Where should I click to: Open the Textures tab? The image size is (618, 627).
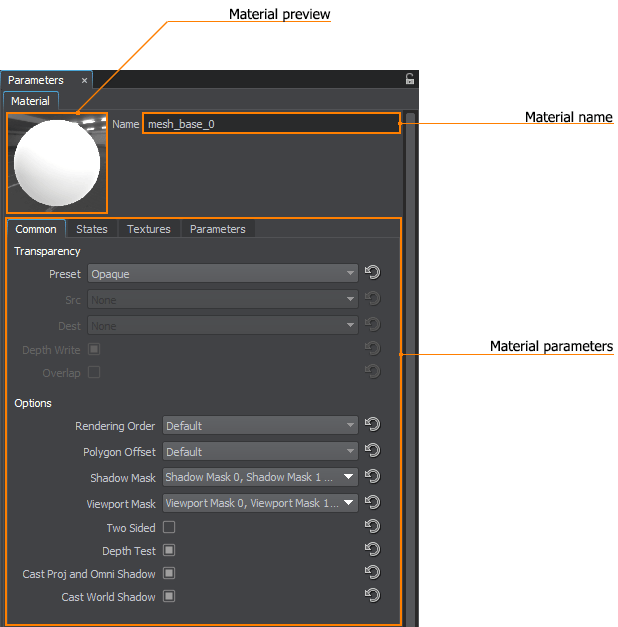tap(148, 229)
